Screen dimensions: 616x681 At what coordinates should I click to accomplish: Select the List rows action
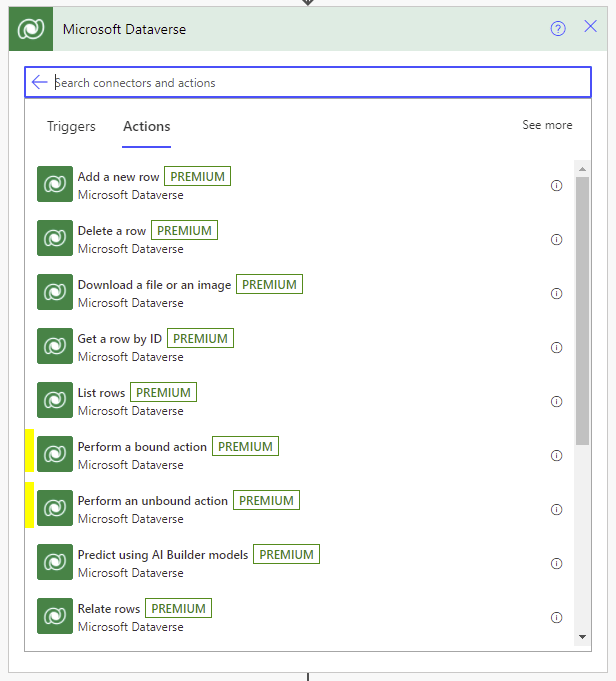click(300, 400)
